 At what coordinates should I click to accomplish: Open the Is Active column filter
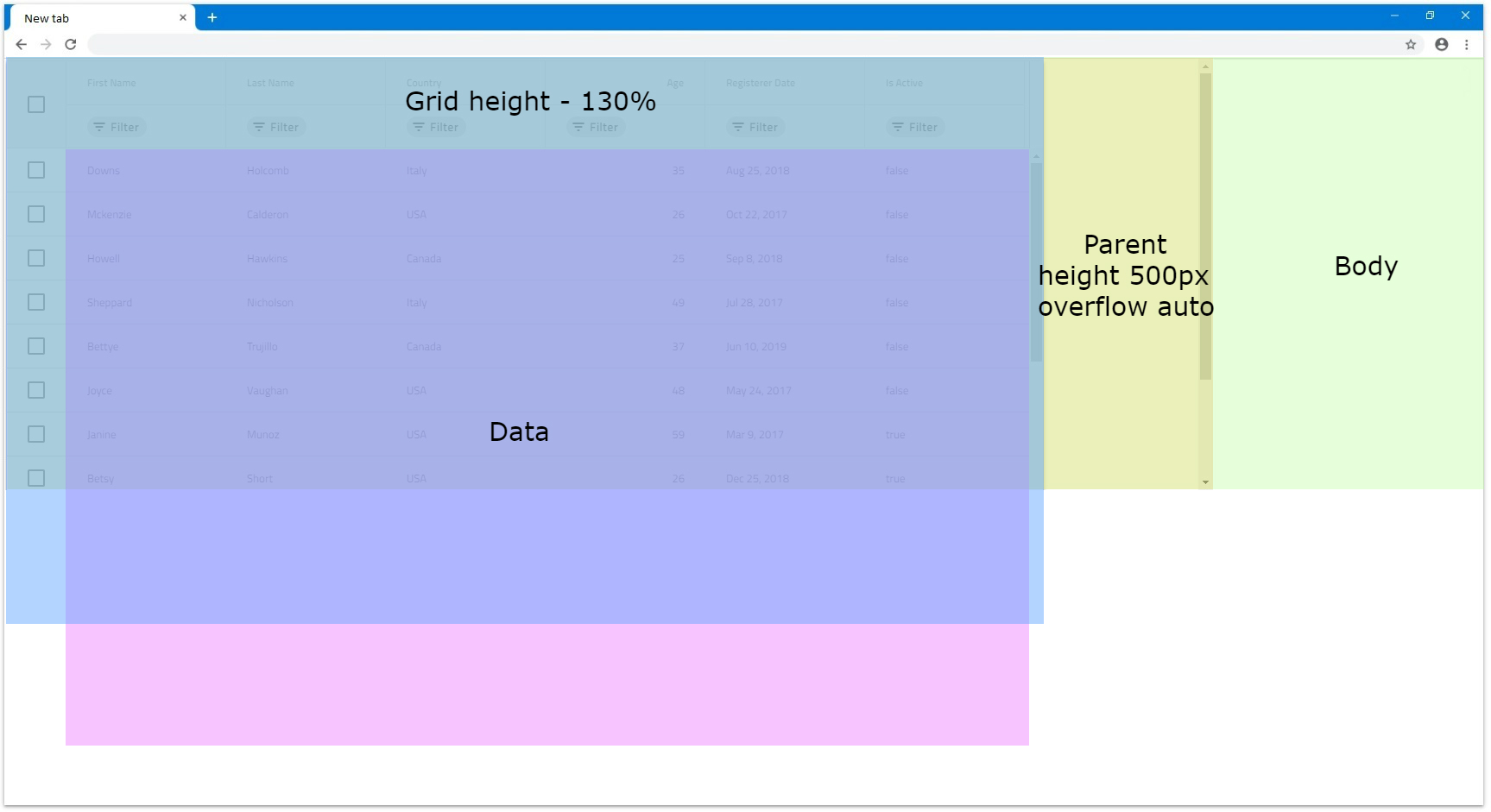[x=915, y=128]
